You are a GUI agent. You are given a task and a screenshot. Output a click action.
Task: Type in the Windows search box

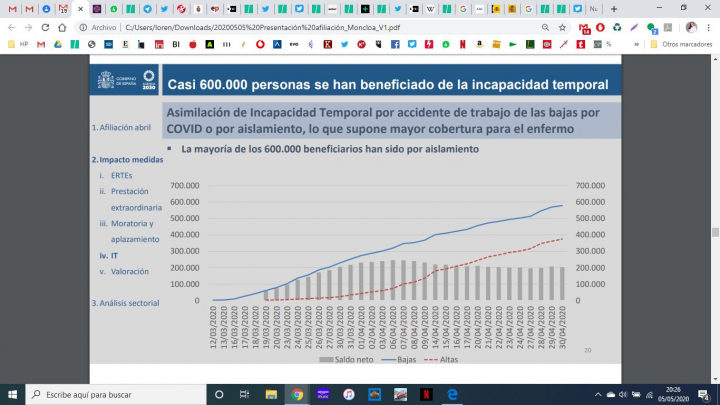click(x=110, y=394)
